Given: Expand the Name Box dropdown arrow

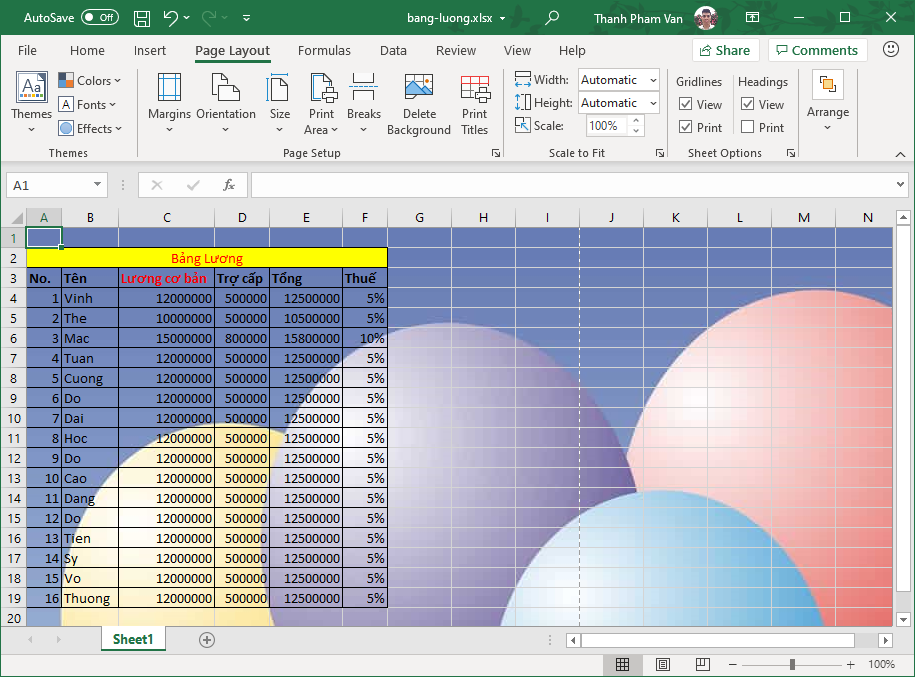Looking at the screenshot, I should tap(97, 185).
